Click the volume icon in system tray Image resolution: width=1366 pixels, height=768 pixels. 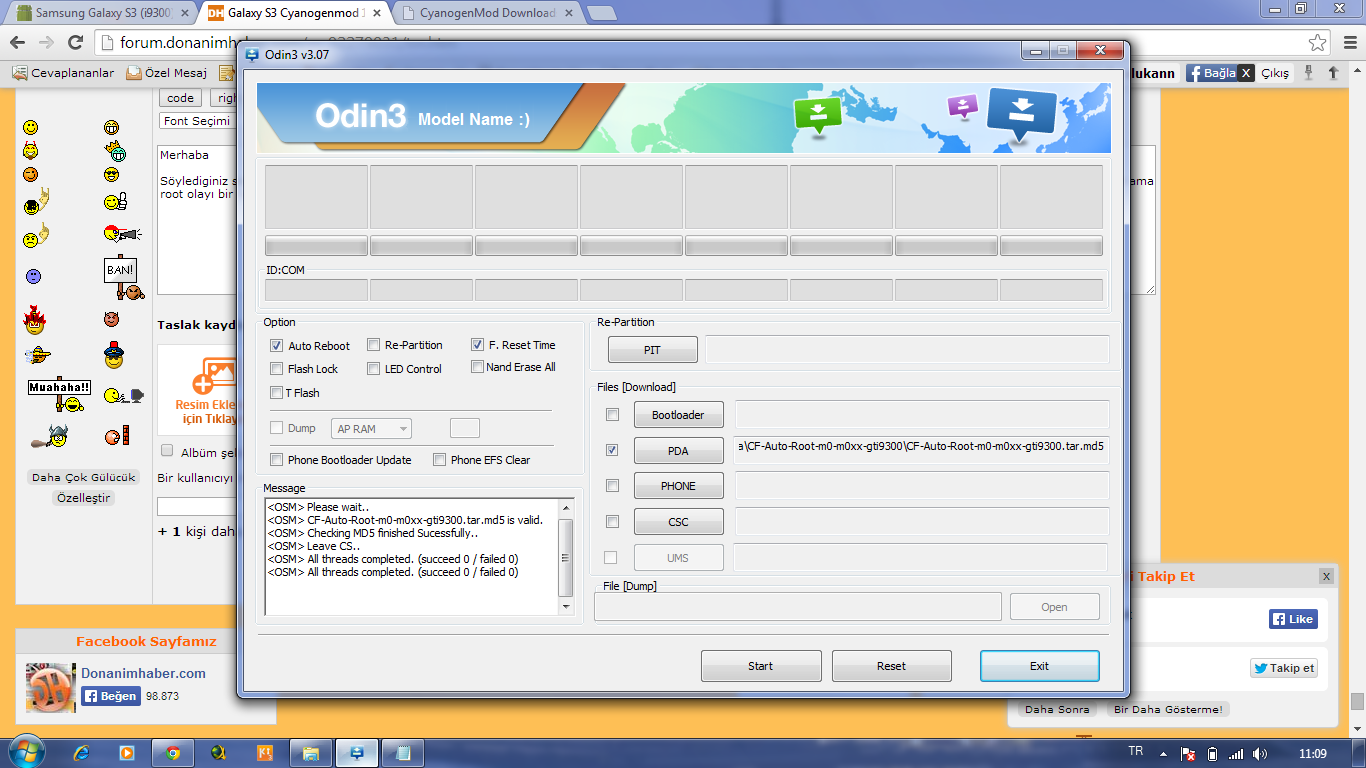pos(1260,753)
